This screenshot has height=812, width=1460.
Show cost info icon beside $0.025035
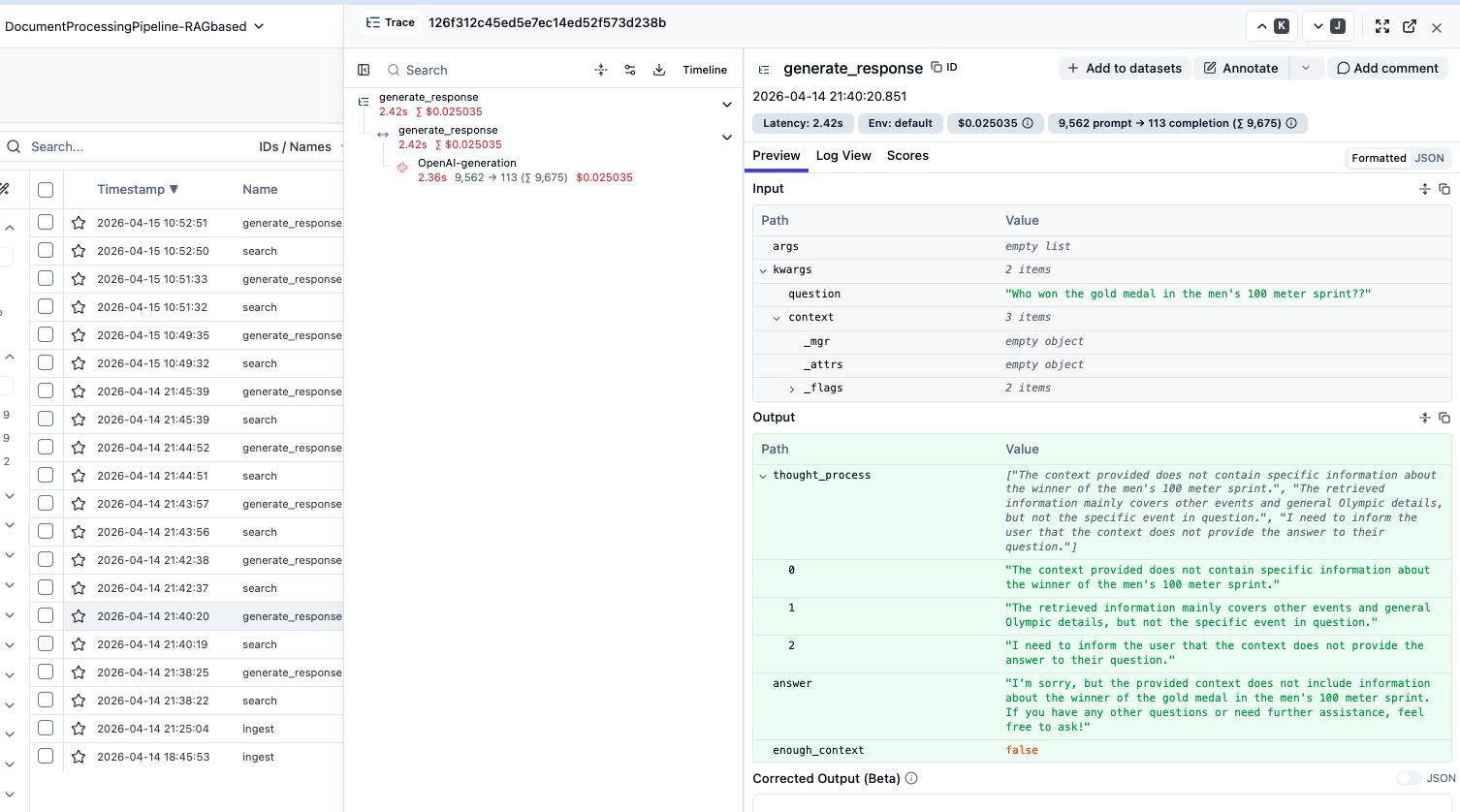pos(1028,123)
